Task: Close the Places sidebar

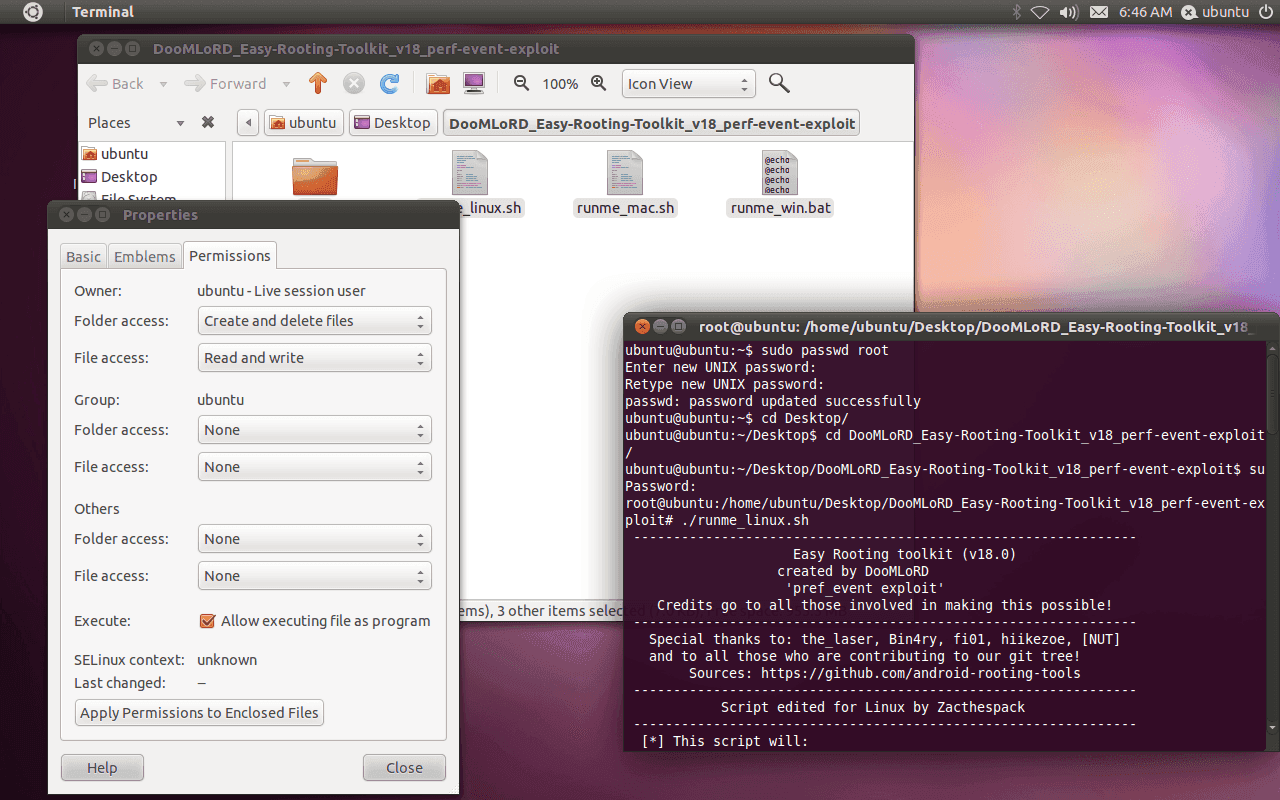Action: (x=208, y=122)
